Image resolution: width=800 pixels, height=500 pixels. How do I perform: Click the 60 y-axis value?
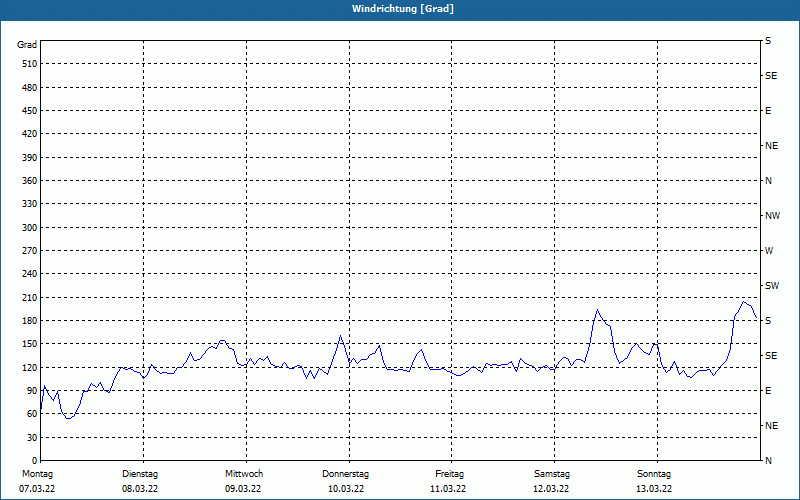point(32,414)
